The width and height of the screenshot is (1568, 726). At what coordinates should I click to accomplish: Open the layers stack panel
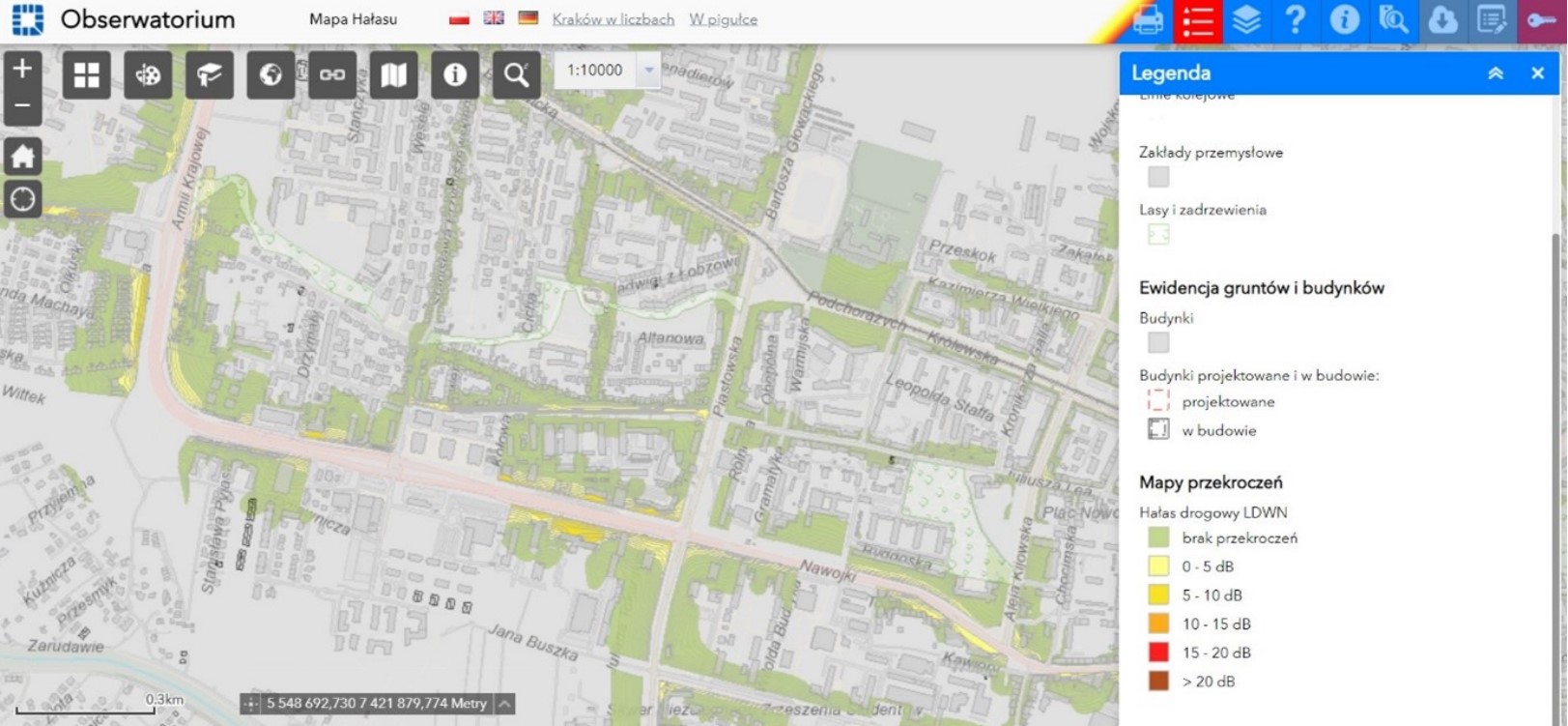tap(1246, 20)
